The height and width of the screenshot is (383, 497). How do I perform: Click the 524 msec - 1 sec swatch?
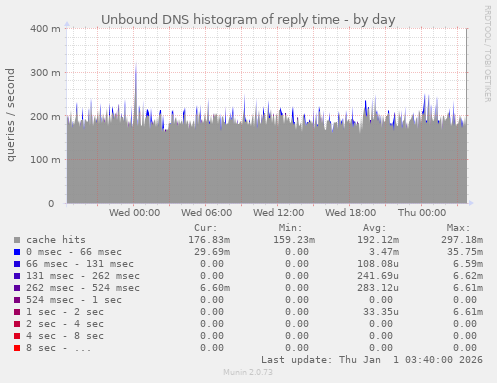coord(17,300)
